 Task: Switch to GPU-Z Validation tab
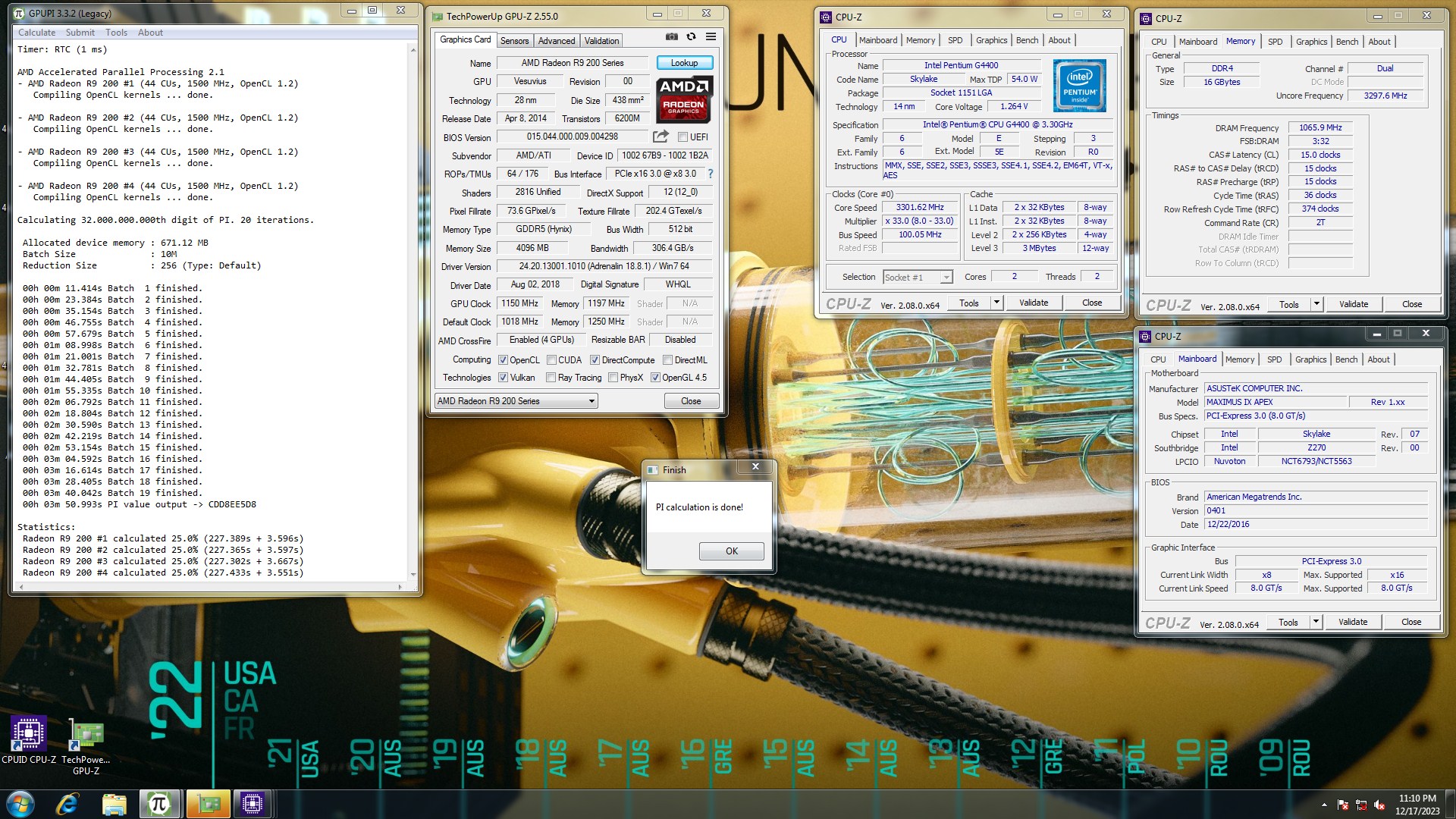click(x=601, y=41)
